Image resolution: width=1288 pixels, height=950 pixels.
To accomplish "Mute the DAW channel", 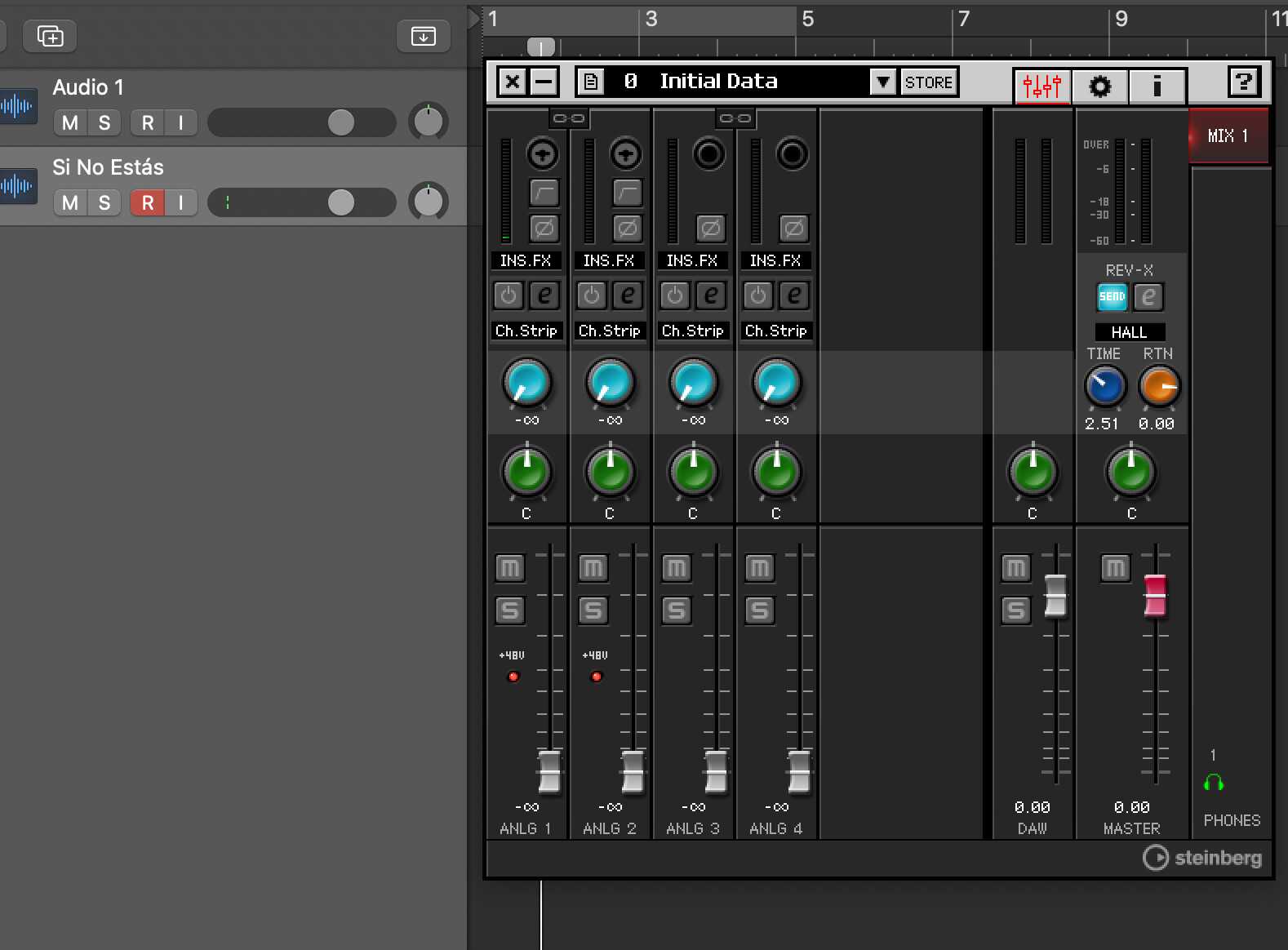I will 1015,568.
